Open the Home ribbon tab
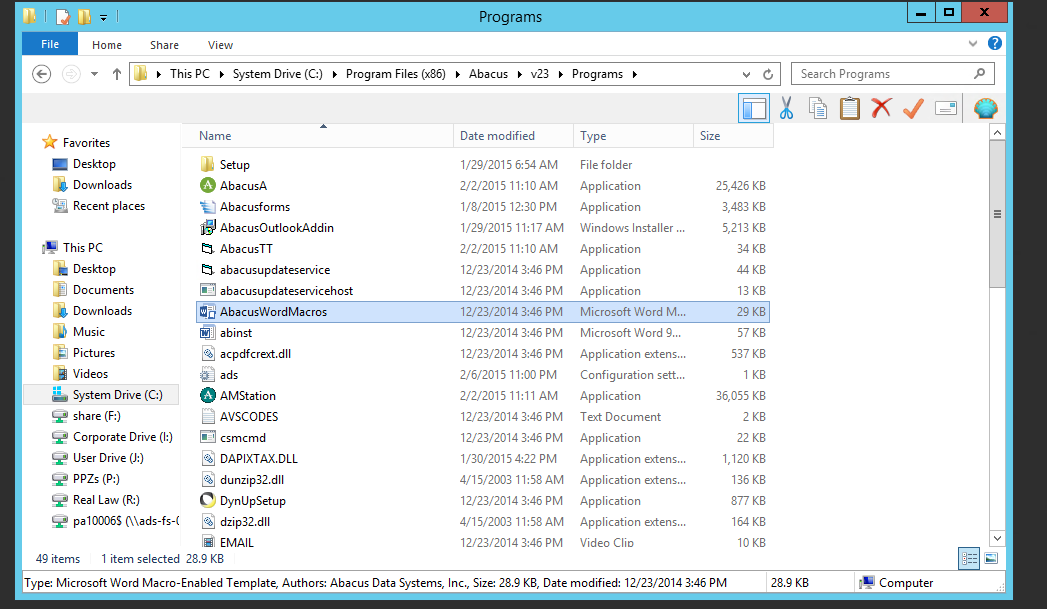Viewport: 1047px width, 609px height. point(107,45)
